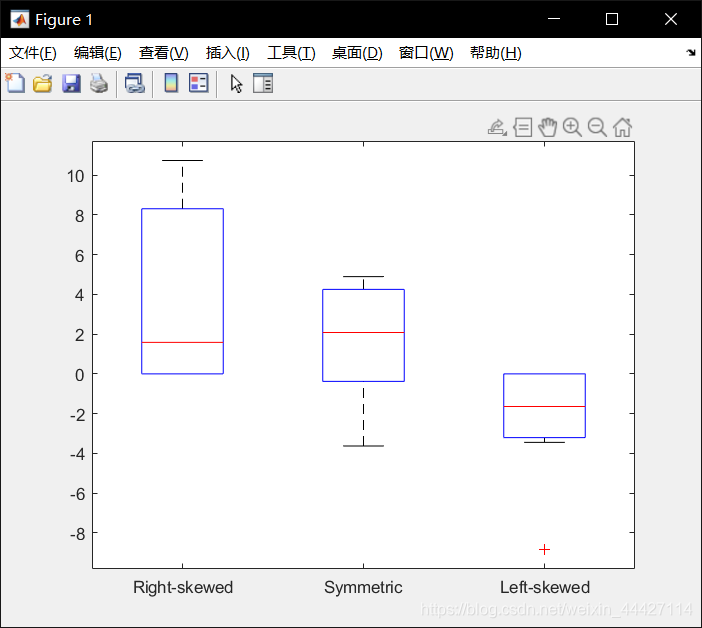Insert a colorbar with the toolbar icon
This screenshot has height=628, width=702.
coord(171,83)
